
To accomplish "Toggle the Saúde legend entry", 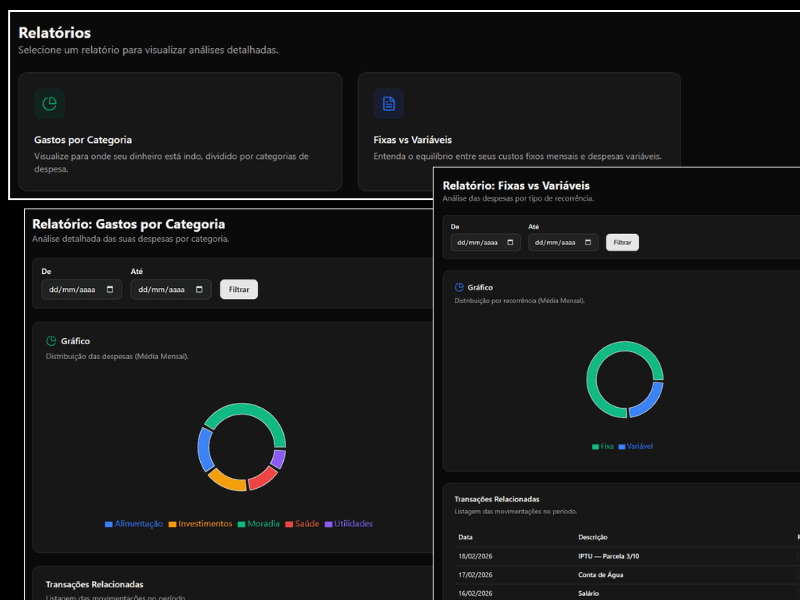I will [x=305, y=523].
